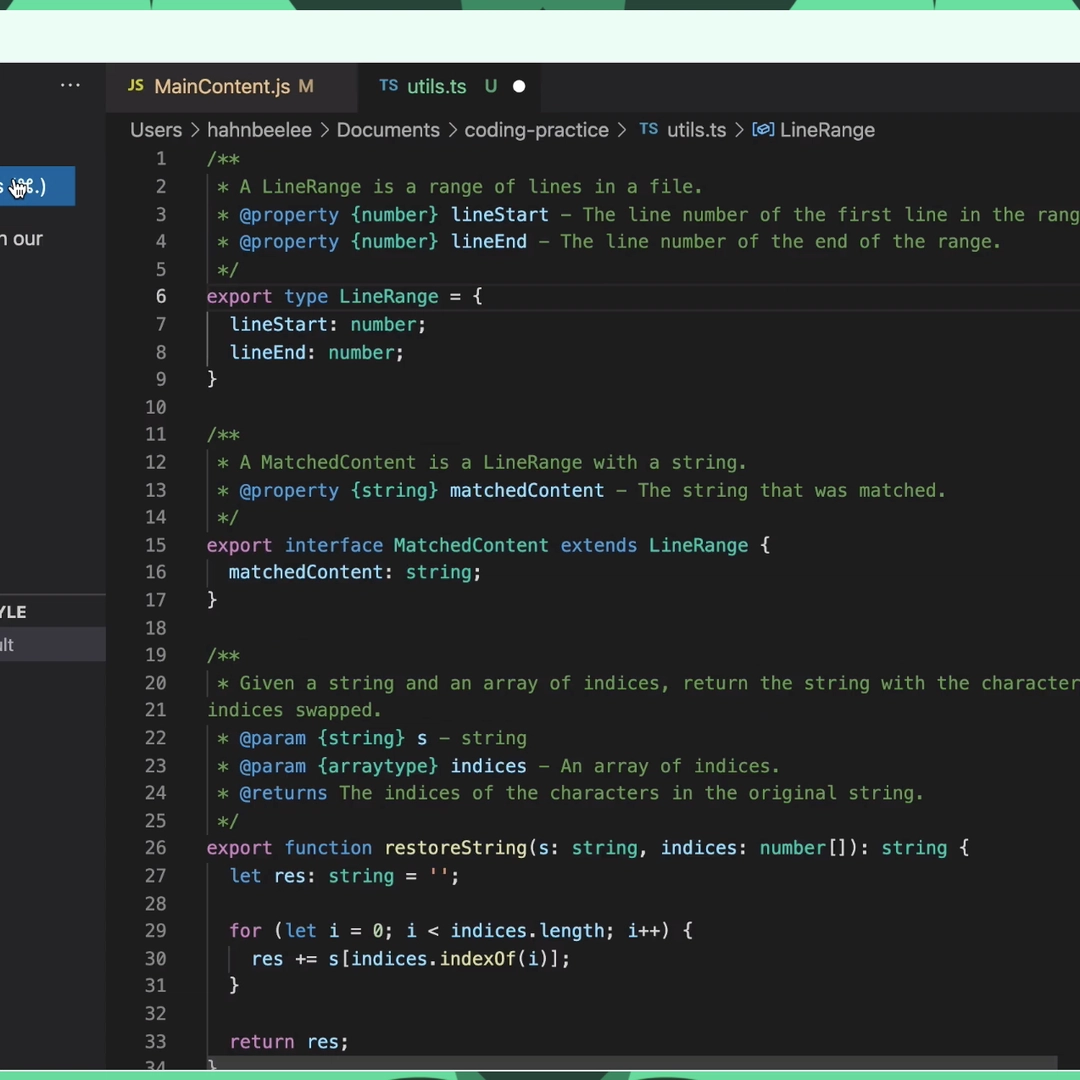Click the TS icon in the breadcrumb path

click(649, 129)
